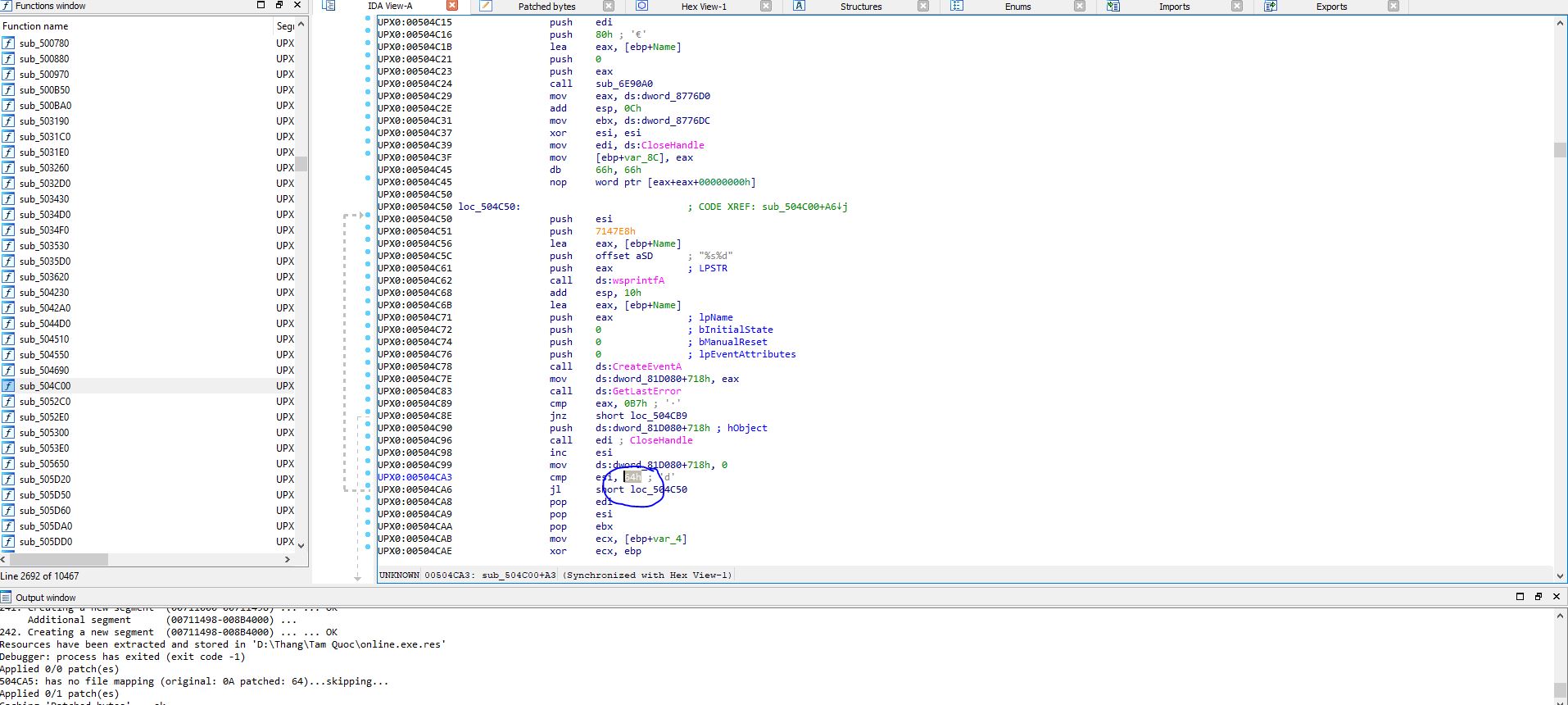Close the Patched bytes tab
This screenshot has width=1568, height=705.
click(x=609, y=6)
